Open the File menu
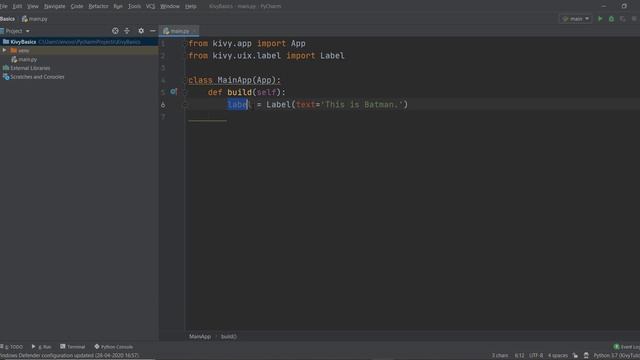This screenshot has width=640, height=360. 4,6
